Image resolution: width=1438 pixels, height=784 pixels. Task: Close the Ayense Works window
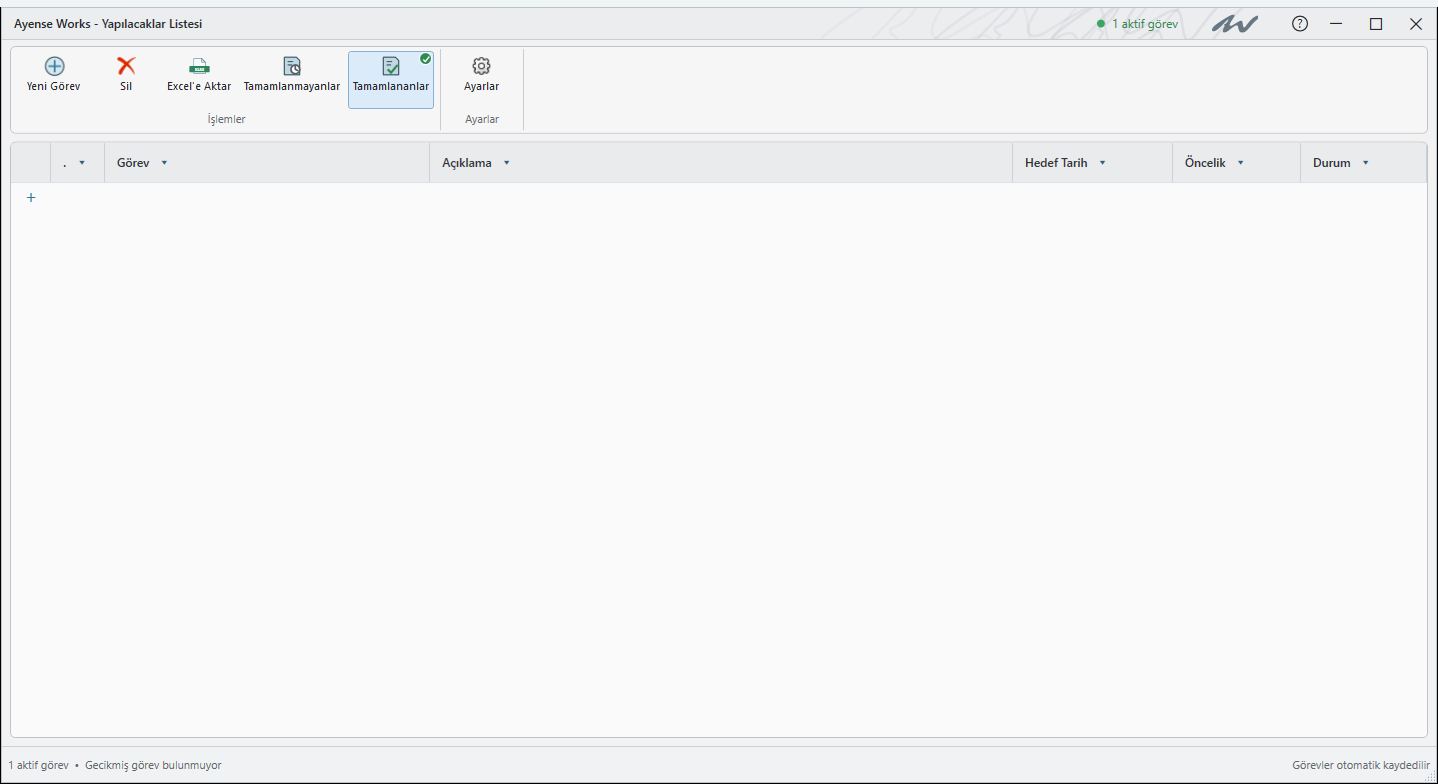tap(1416, 24)
